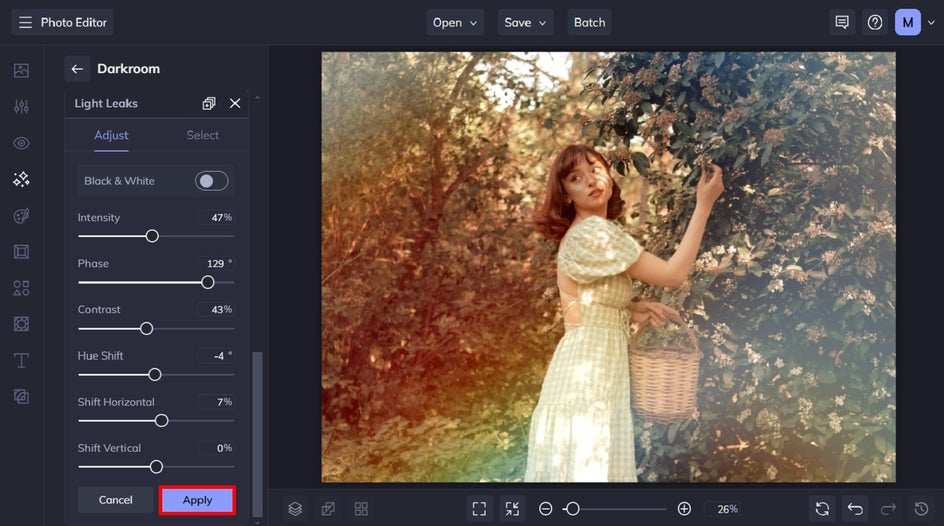Toggle the Black & White switch
The height and width of the screenshot is (526, 944).
coord(211,181)
